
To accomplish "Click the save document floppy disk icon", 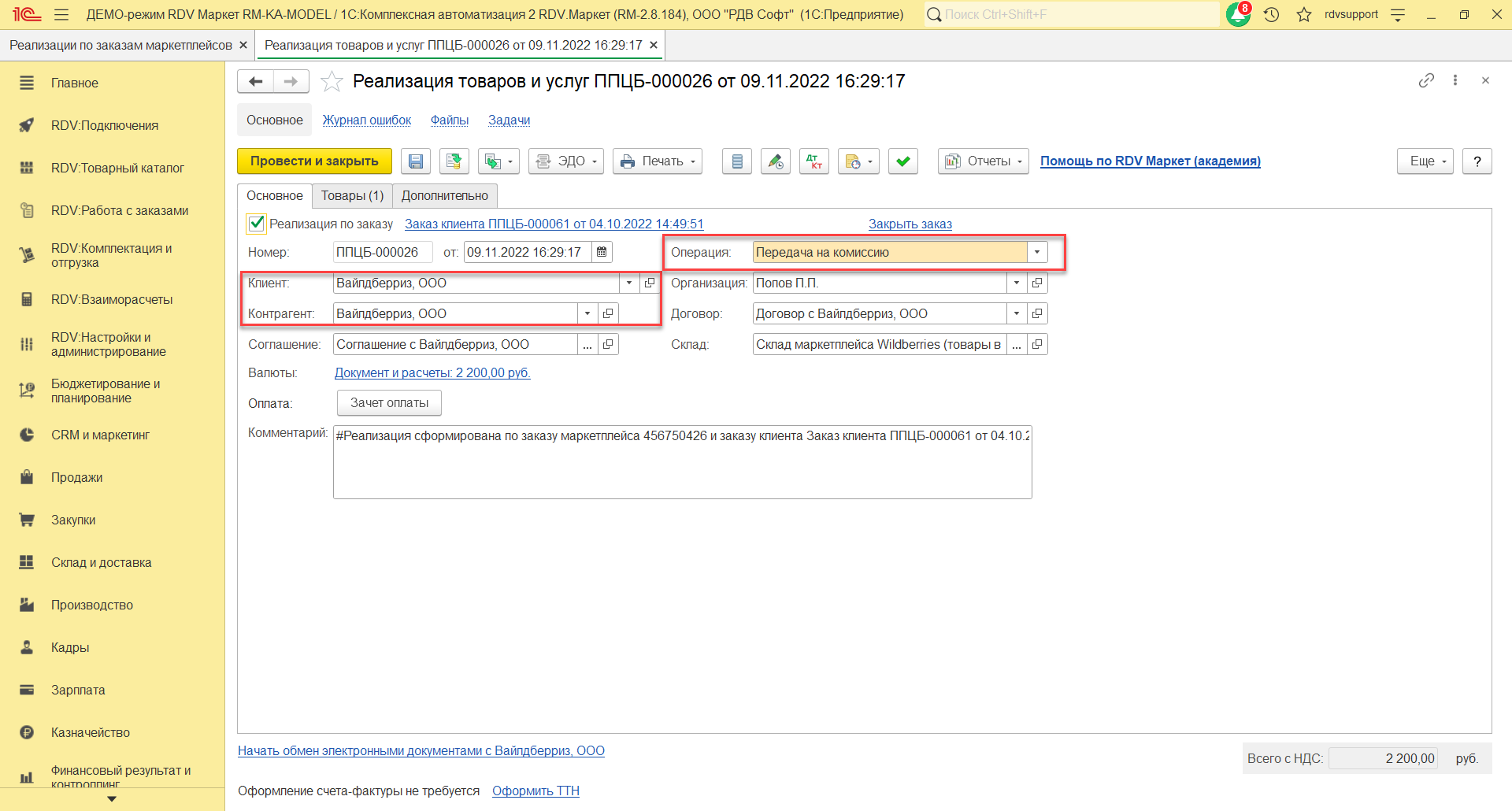I will (415, 161).
